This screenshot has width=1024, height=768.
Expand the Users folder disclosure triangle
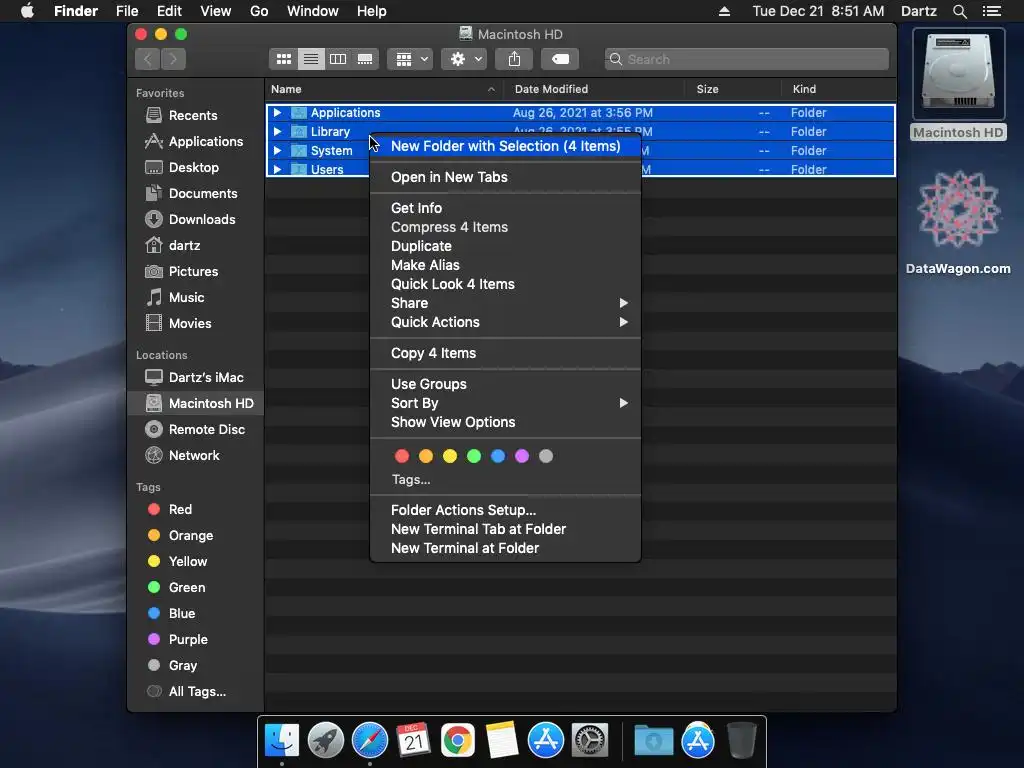pyautogui.click(x=278, y=170)
